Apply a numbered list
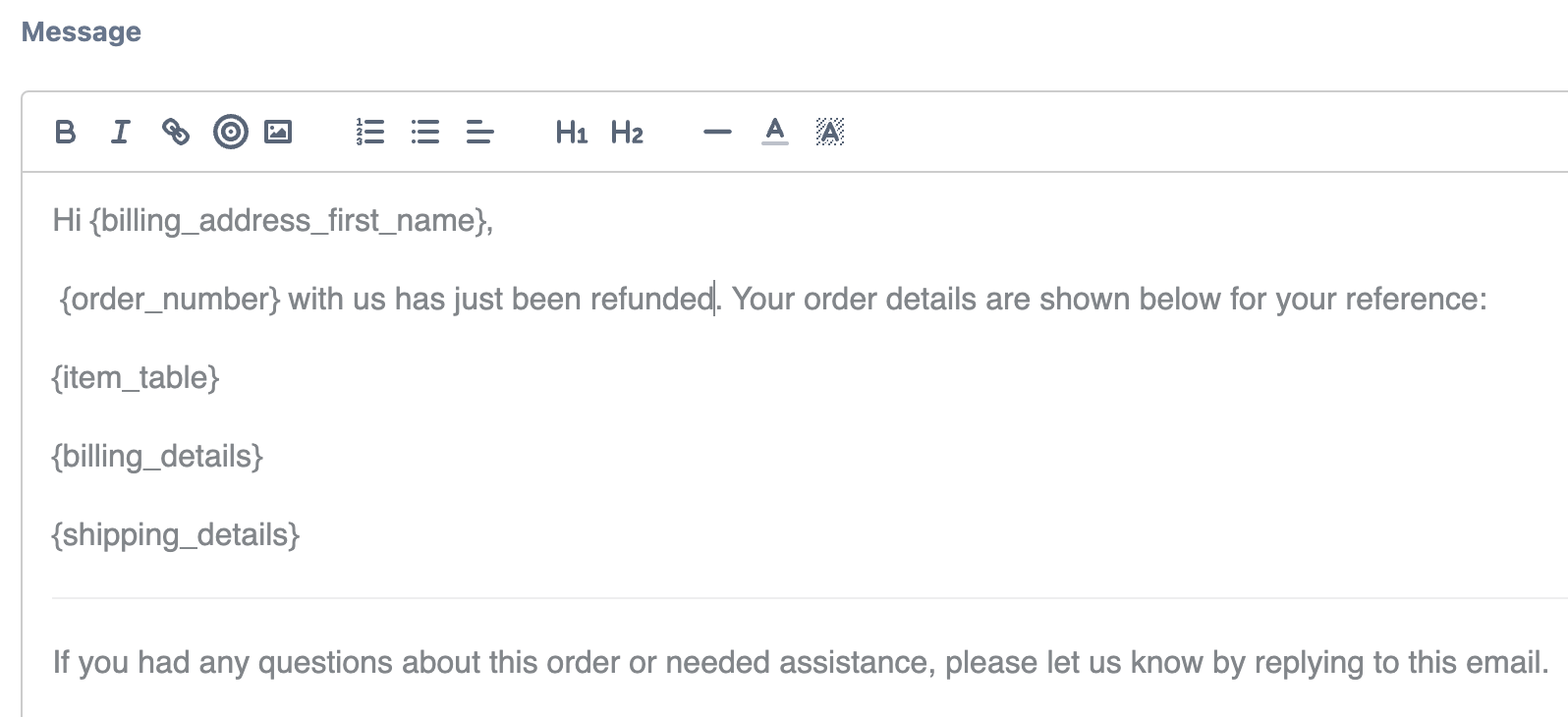The width and height of the screenshot is (1568, 717). click(x=369, y=132)
